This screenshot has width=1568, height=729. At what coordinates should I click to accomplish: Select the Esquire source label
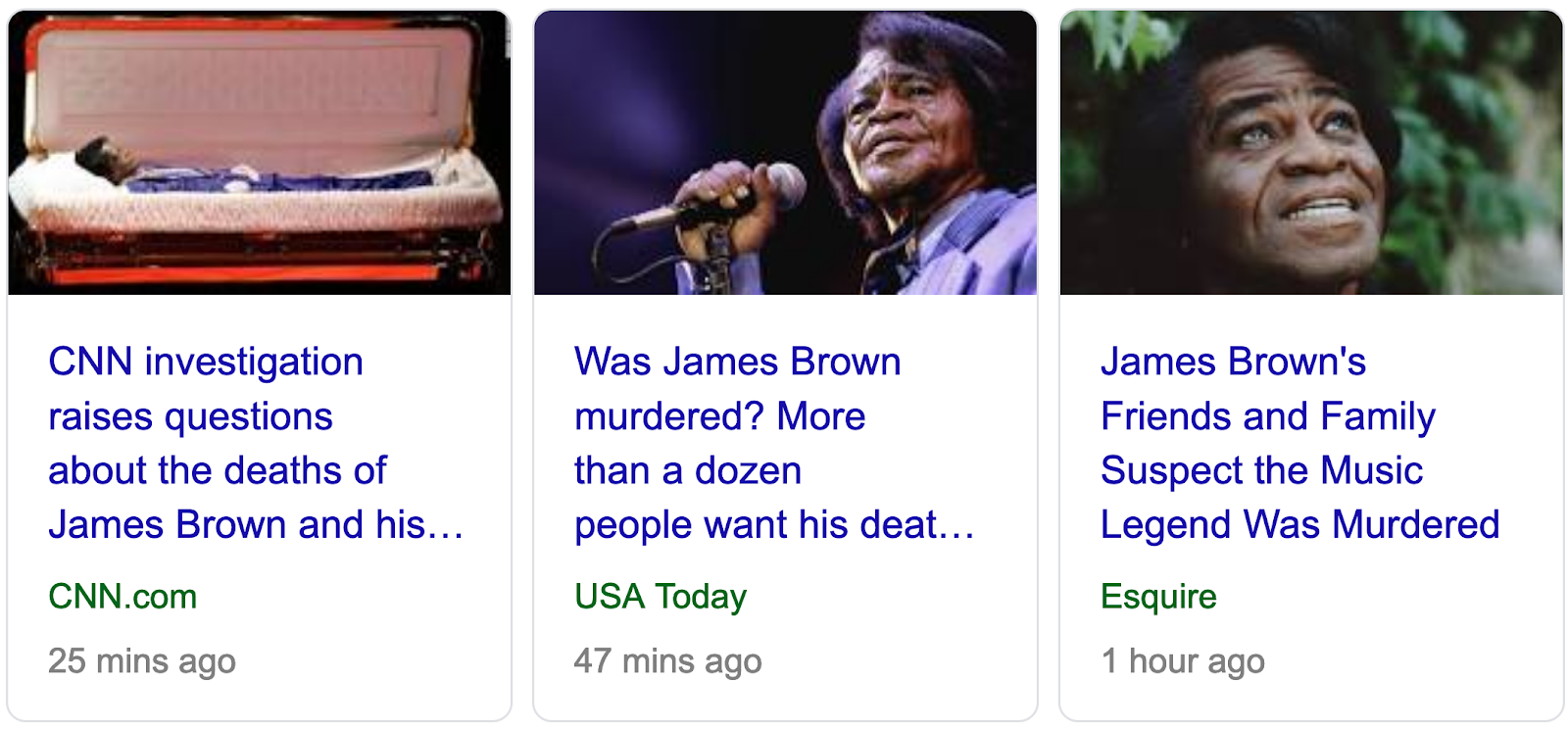click(x=1158, y=597)
